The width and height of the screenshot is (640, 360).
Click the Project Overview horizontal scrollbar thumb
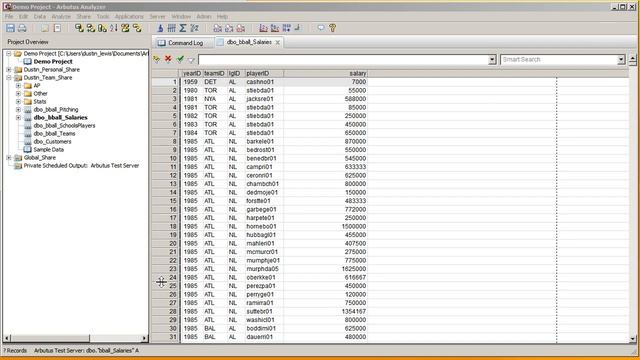click(50, 338)
